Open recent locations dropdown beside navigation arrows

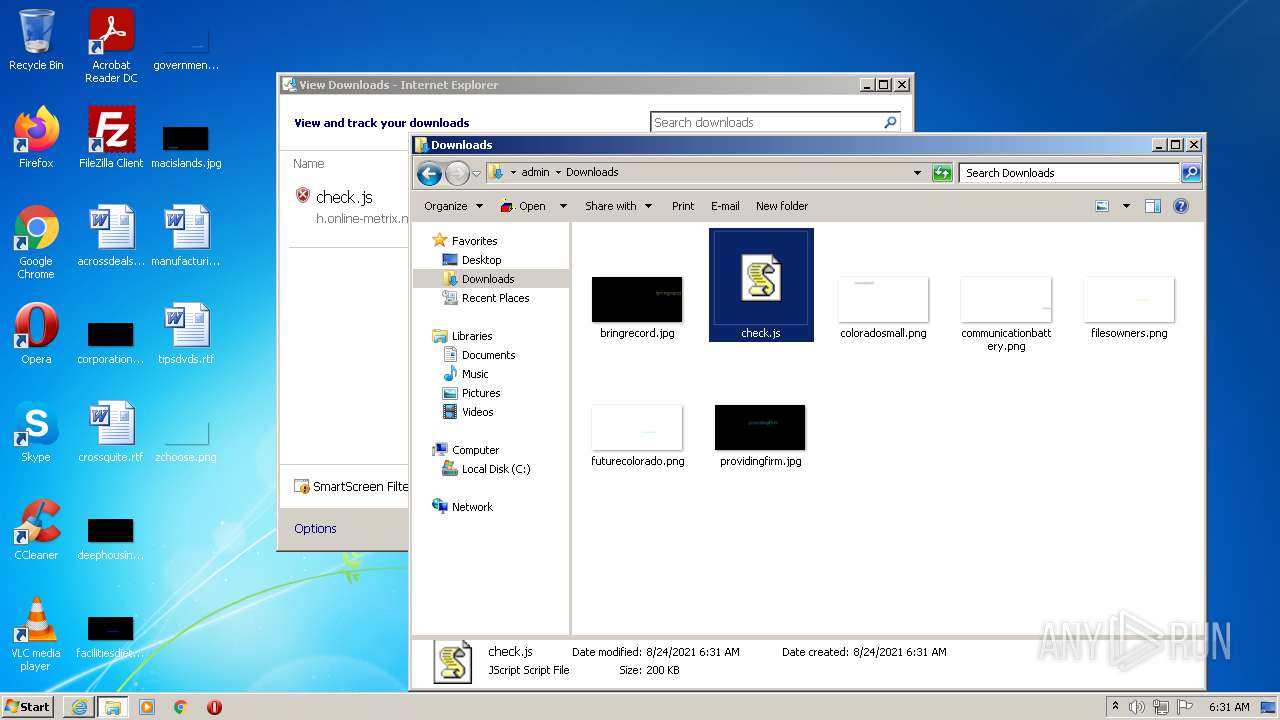[476, 173]
